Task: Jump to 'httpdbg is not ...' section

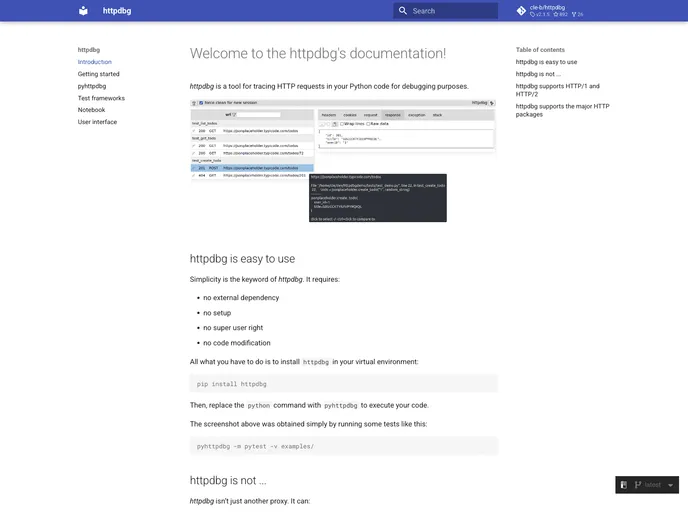Action: [538, 74]
